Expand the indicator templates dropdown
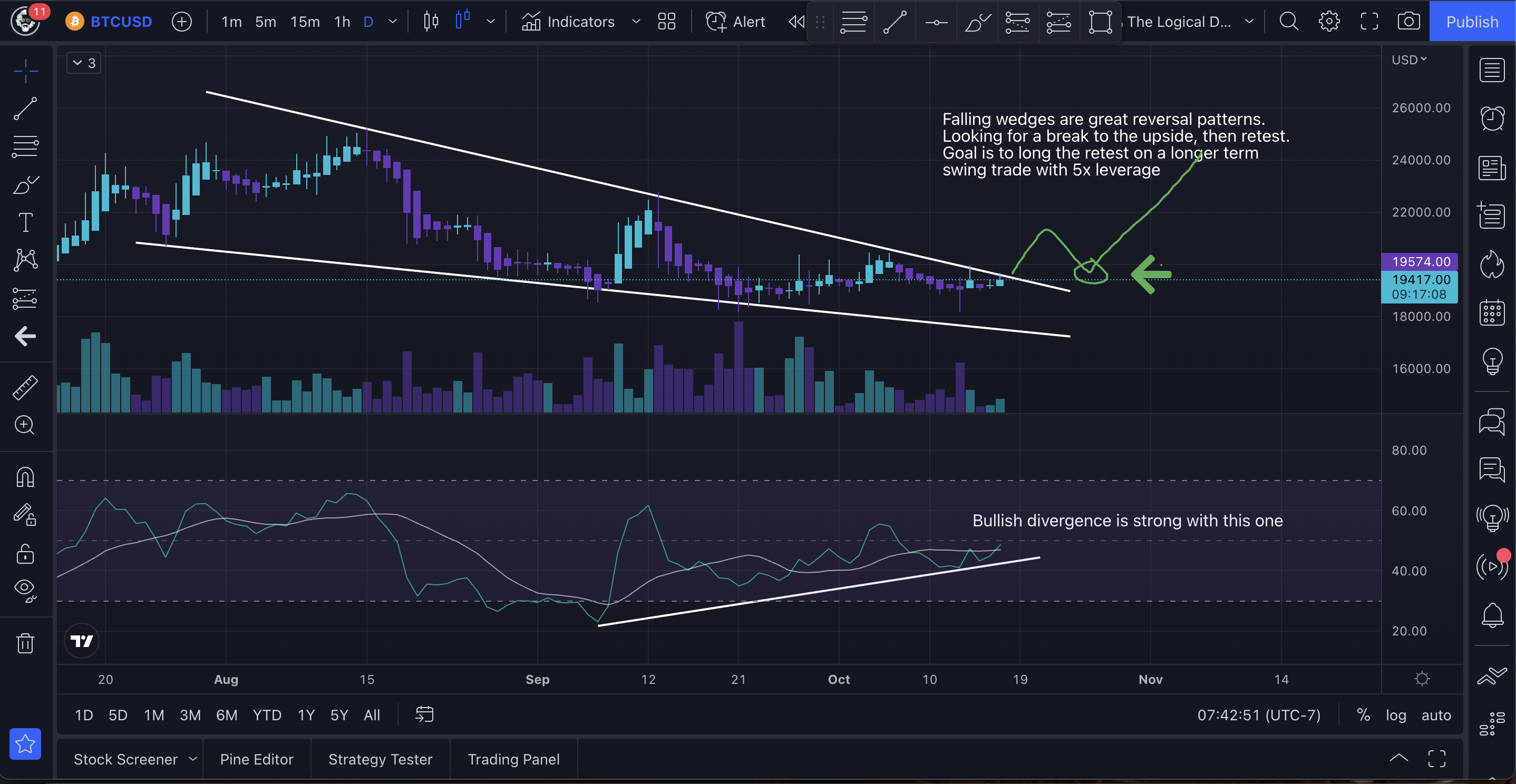Image resolution: width=1516 pixels, height=784 pixels. [x=636, y=22]
